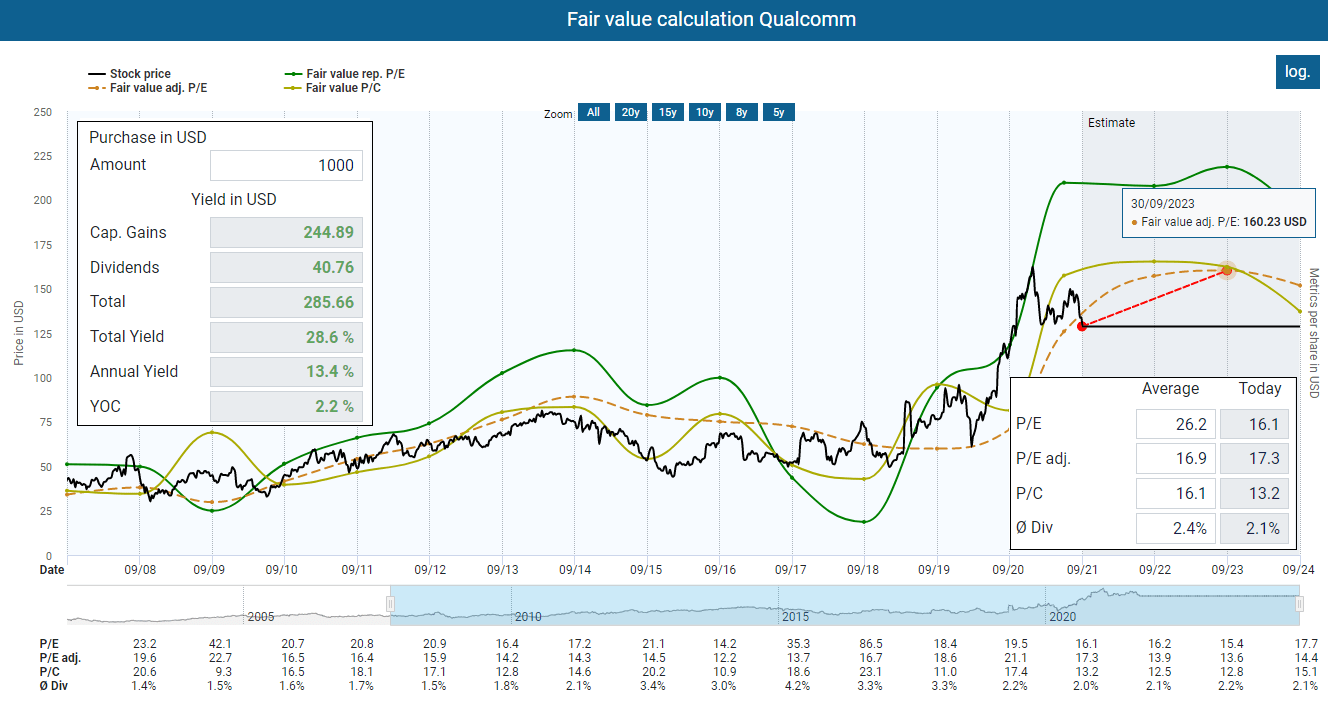Image resolution: width=1328 pixels, height=701 pixels.
Task: Click the P/E table value 86.5
Action: click(x=871, y=643)
